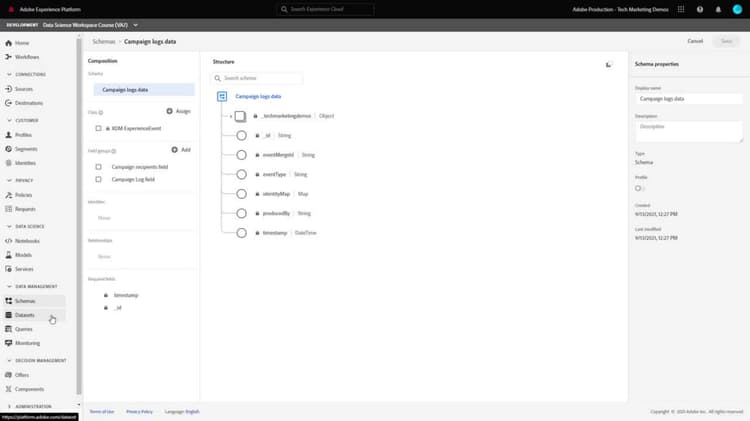Select the Campaign logs data root node icon
The image size is (750, 421).
[x=222, y=96]
